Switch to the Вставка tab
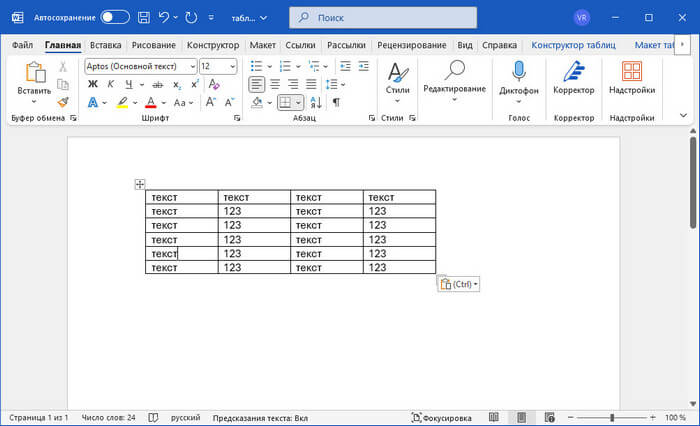700x426 pixels. [106, 45]
